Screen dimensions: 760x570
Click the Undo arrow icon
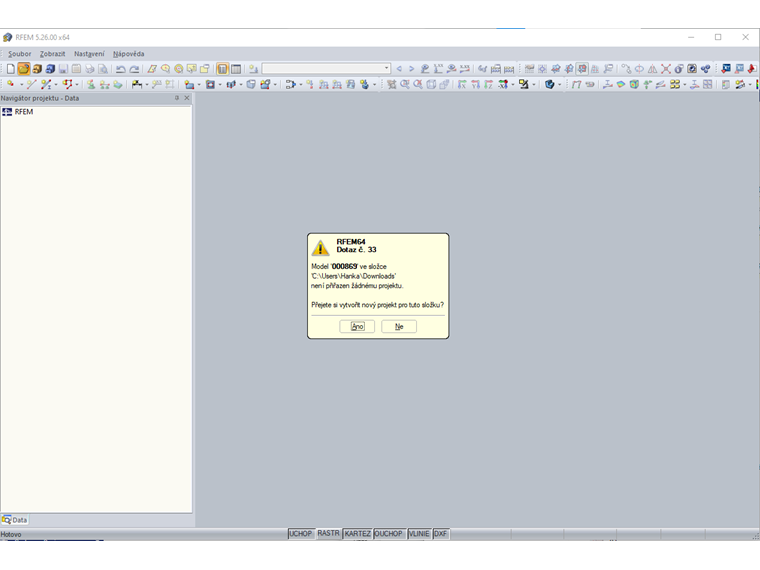coord(121,69)
